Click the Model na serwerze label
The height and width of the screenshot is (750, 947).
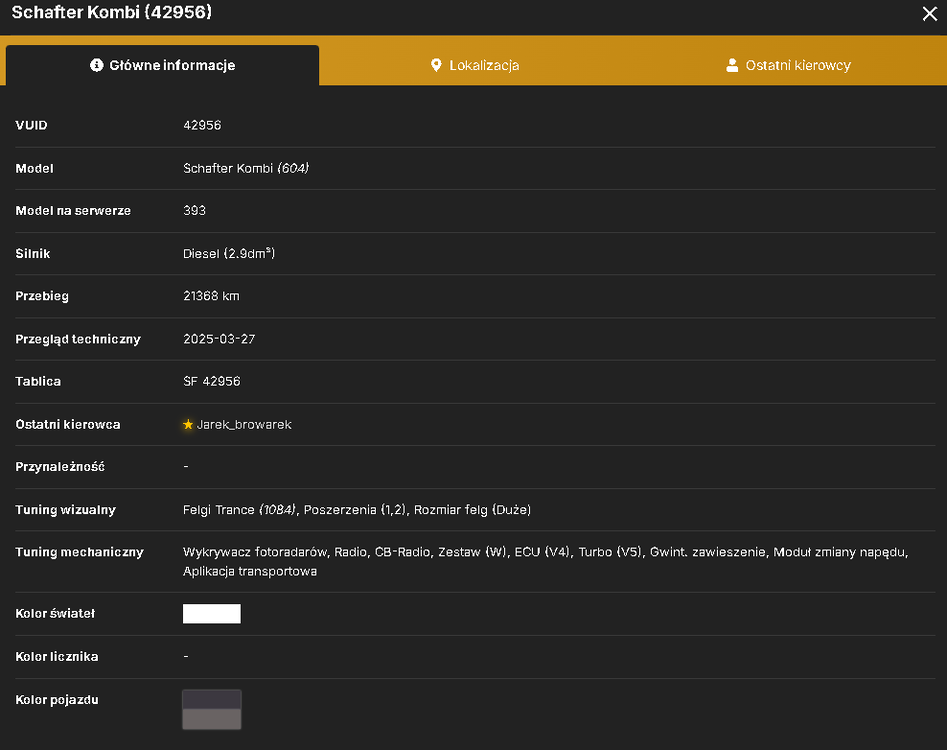click(73, 211)
